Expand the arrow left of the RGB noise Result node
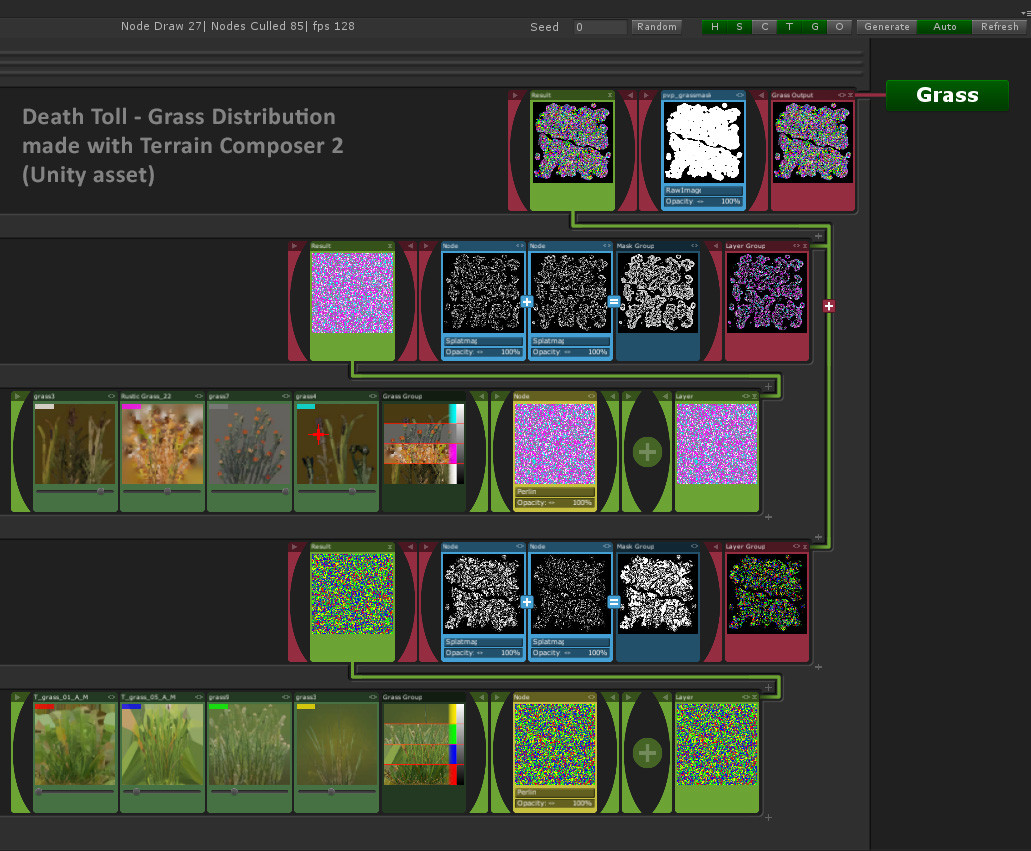 pos(295,547)
